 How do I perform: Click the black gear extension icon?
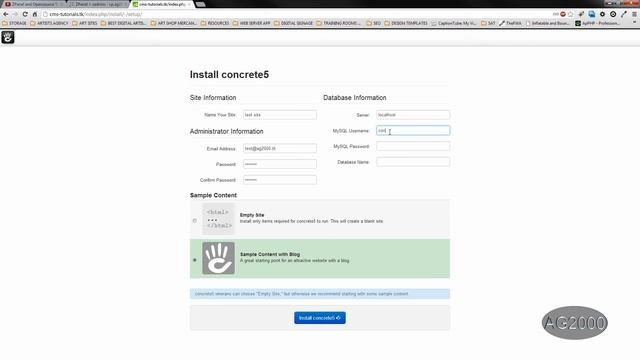(602, 14)
